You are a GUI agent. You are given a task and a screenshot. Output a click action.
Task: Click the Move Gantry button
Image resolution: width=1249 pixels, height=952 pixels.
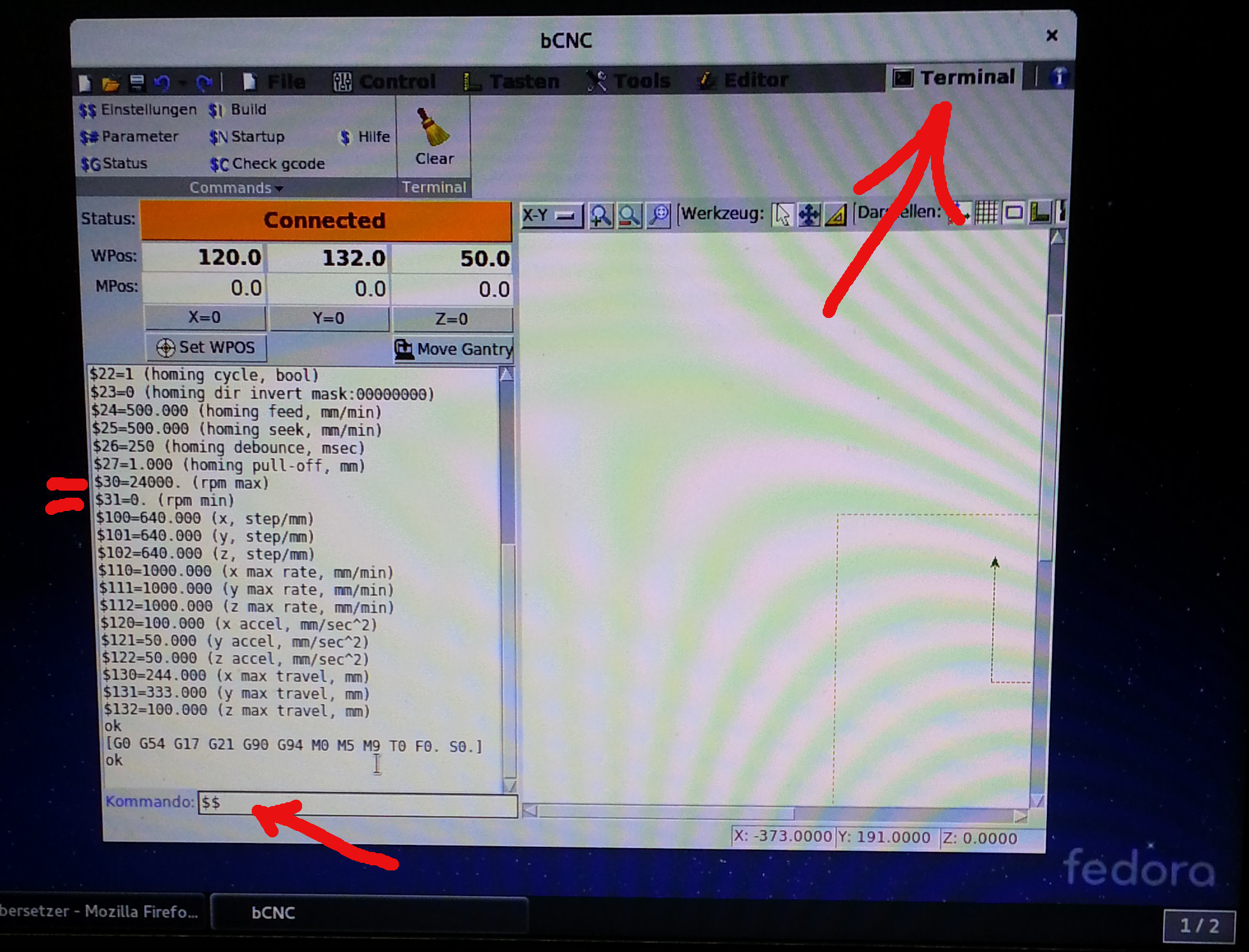[x=453, y=349]
